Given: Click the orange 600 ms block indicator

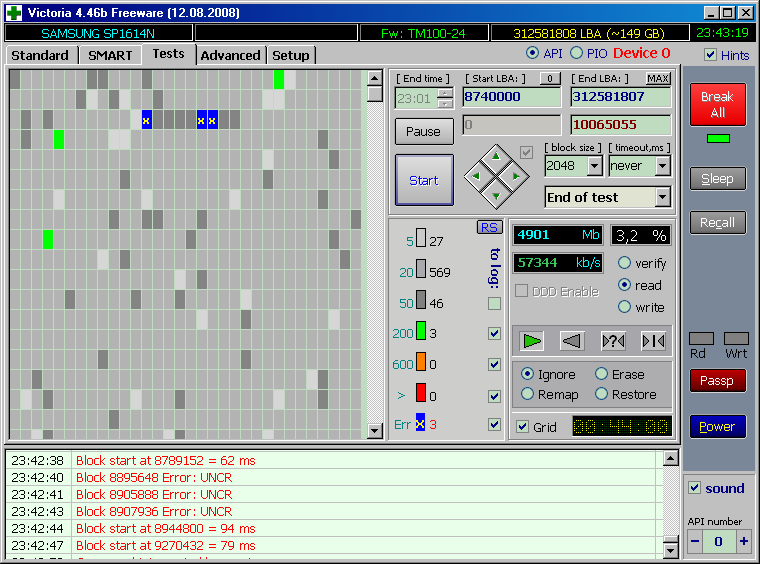Looking at the screenshot, I should [x=421, y=361].
